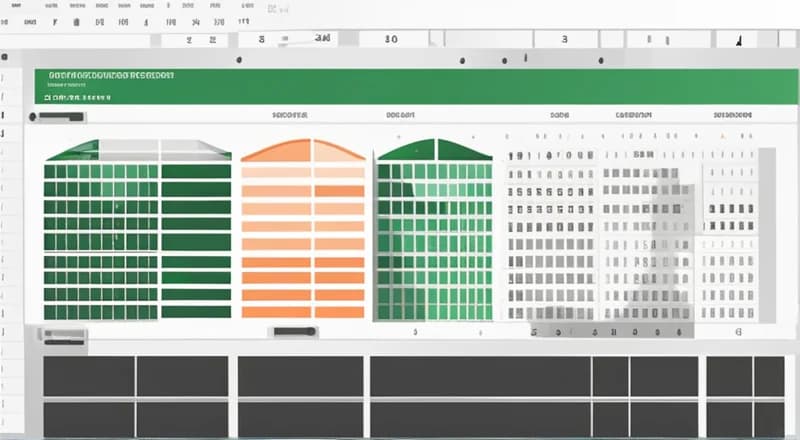Click the dark pill slider below the orange chart
Image resolution: width=800 pixels, height=440 pixels.
pos(294,331)
